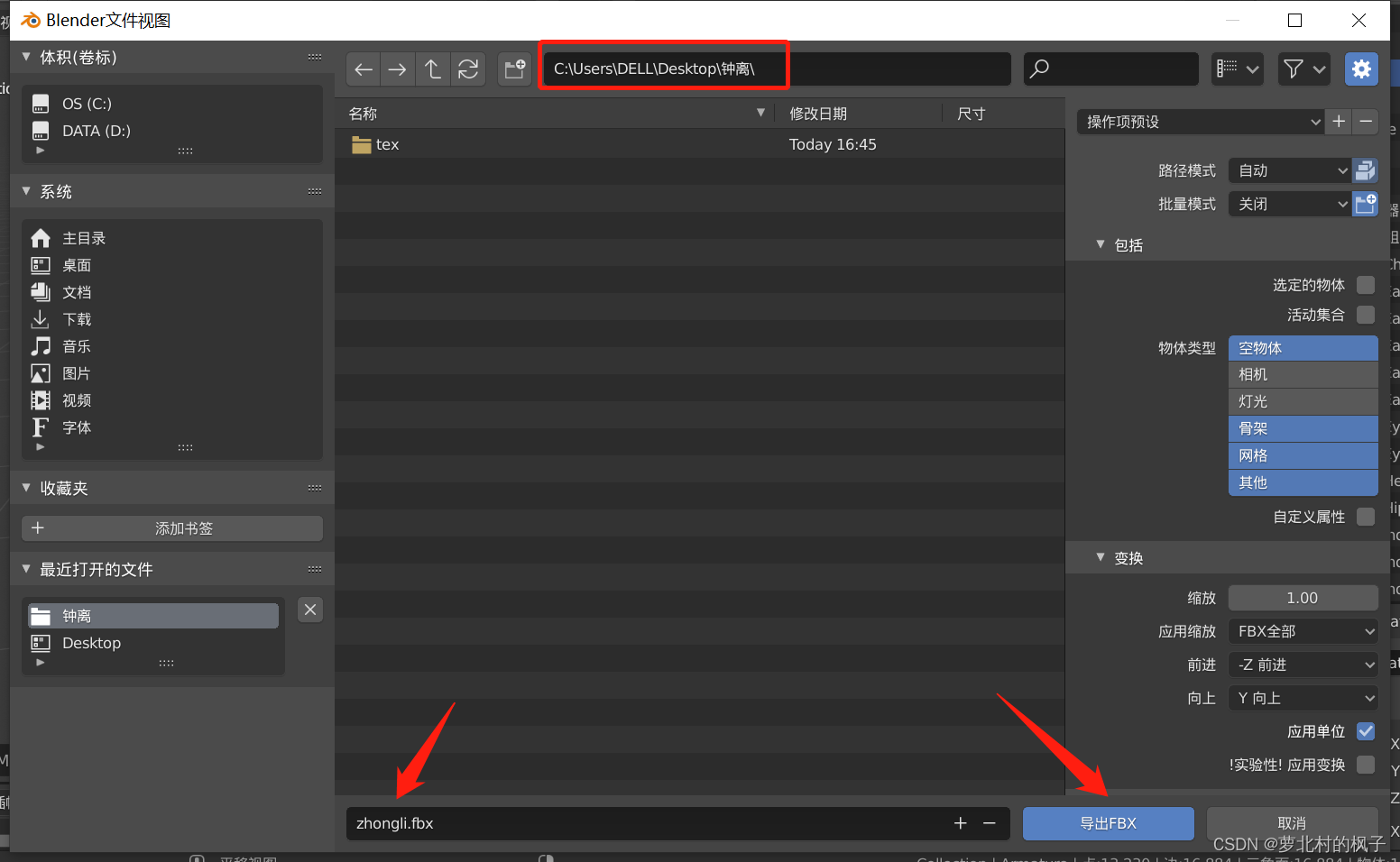This screenshot has height=862, width=1400.
Task: Open the 应用缩放 FBX全部 dropdown
Action: click(1303, 631)
